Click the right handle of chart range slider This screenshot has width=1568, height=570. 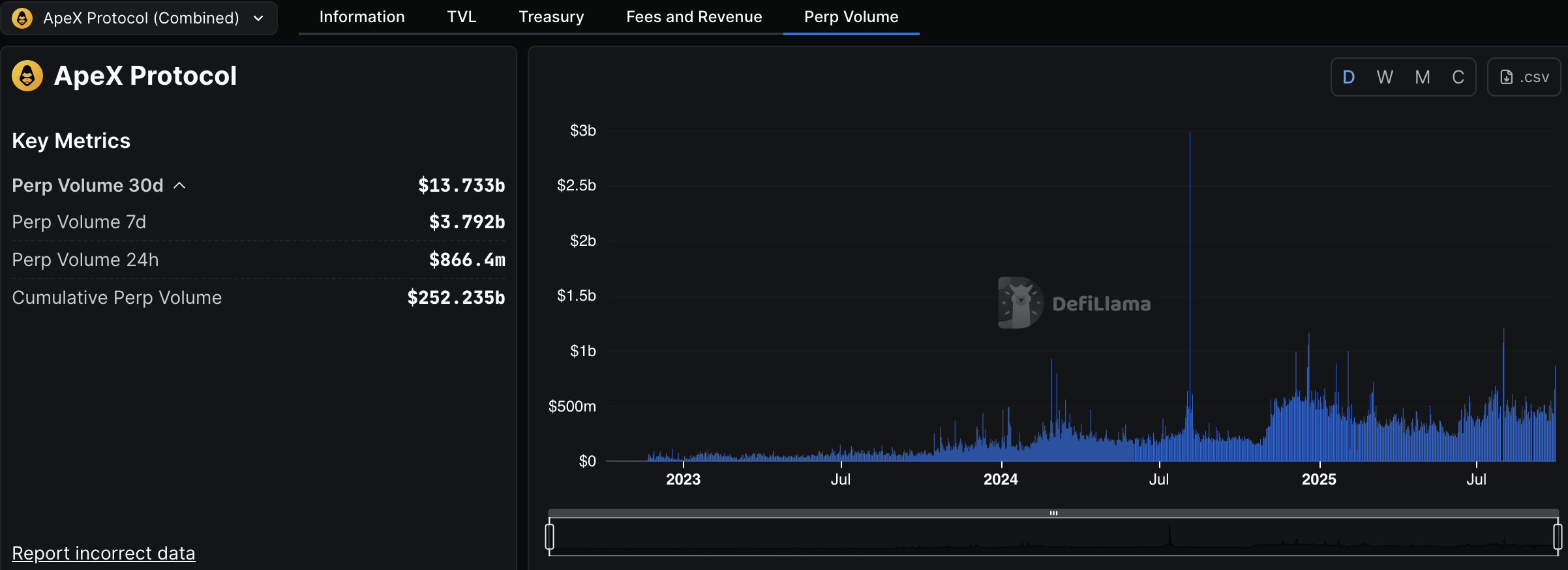click(x=1558, y=536)
